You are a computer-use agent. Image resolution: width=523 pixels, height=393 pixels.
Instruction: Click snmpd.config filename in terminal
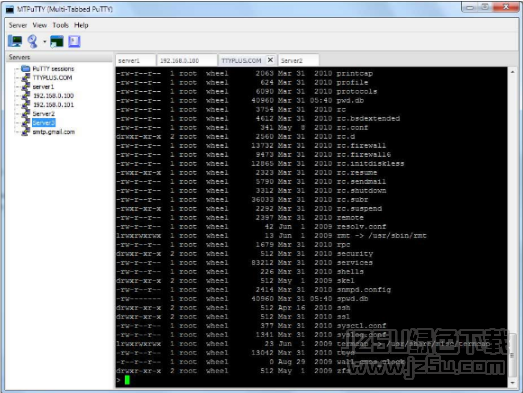pyautogui.click(x=364, y=290)
